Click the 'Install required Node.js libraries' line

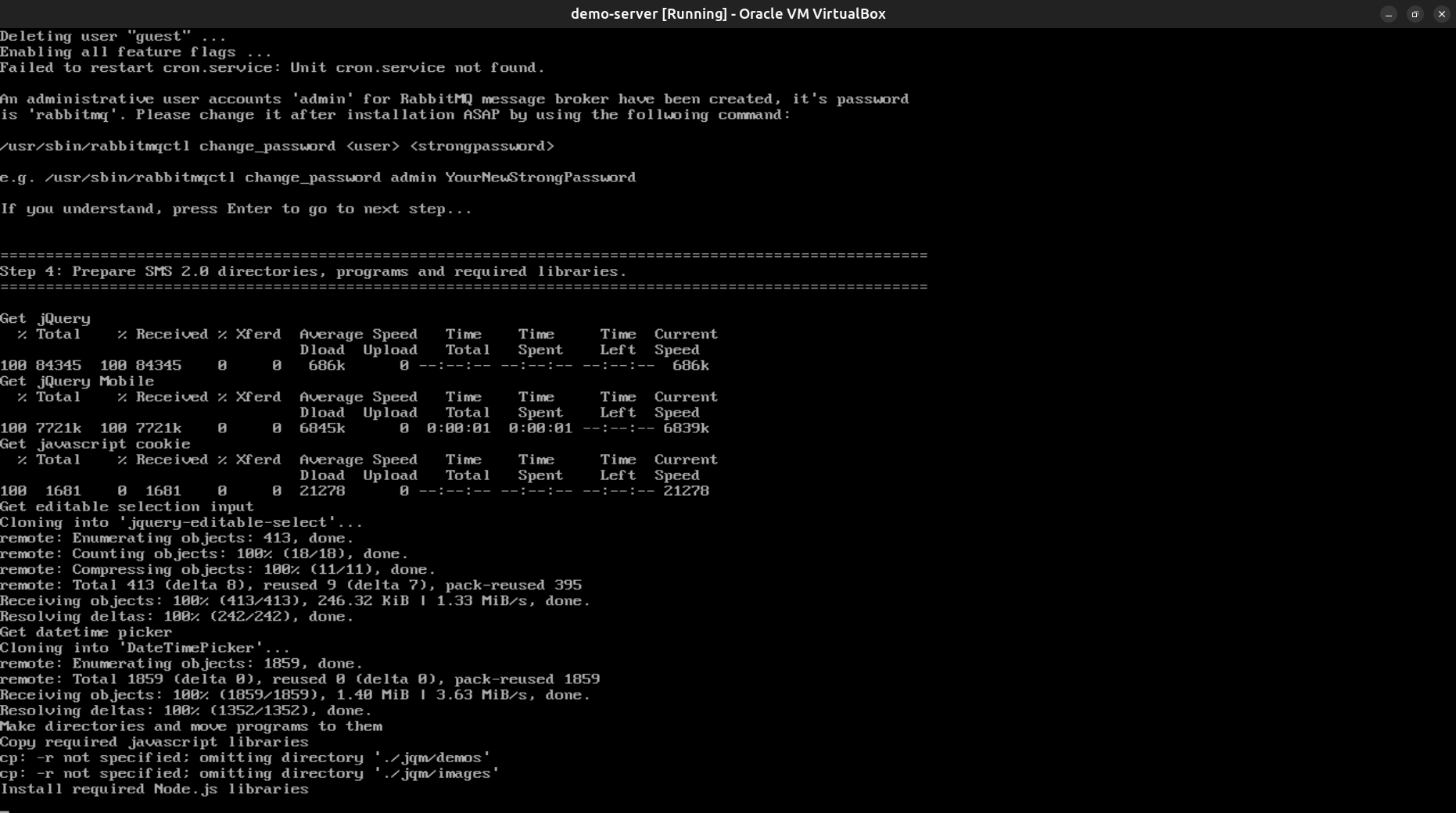154,790
